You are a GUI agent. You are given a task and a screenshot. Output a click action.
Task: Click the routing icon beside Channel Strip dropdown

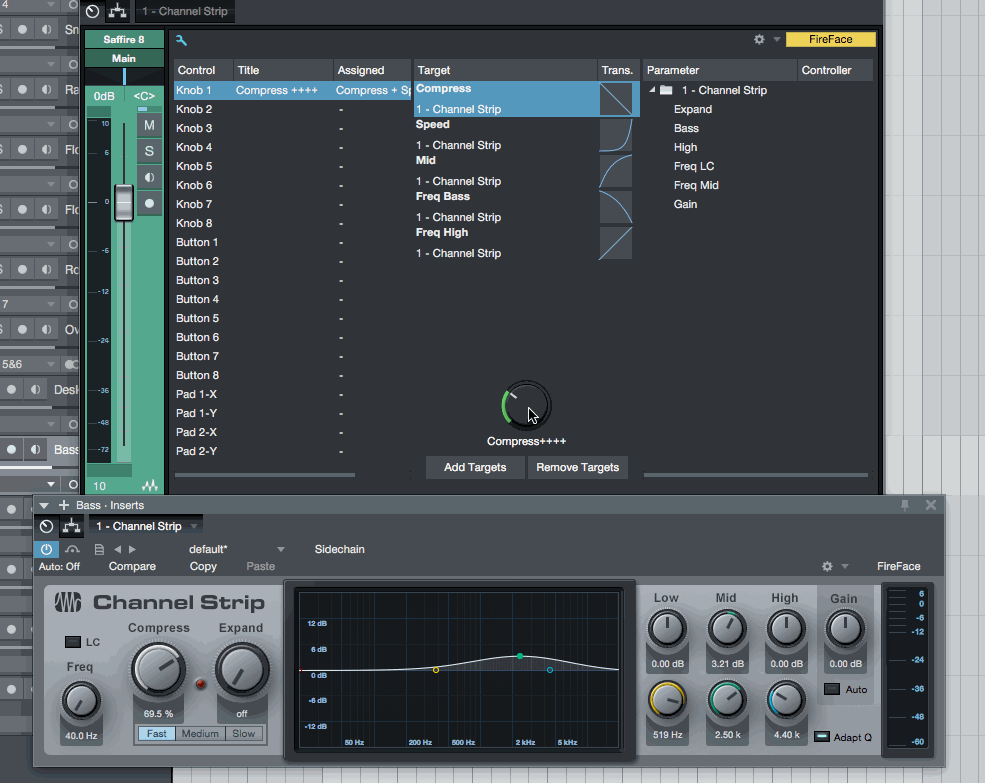[x=71, y=526]
